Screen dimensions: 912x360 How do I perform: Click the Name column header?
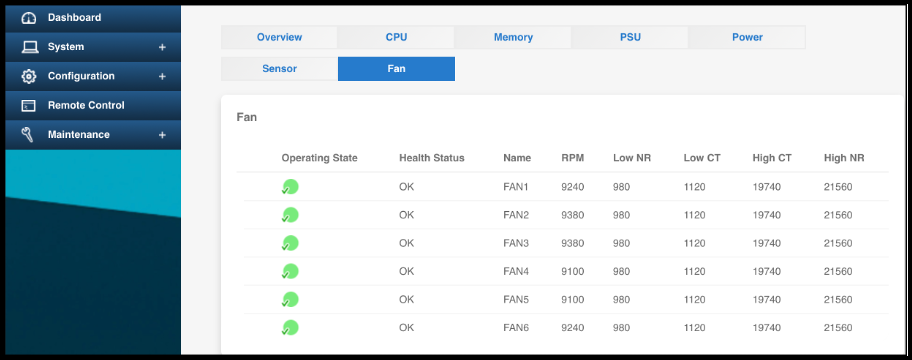517,158
